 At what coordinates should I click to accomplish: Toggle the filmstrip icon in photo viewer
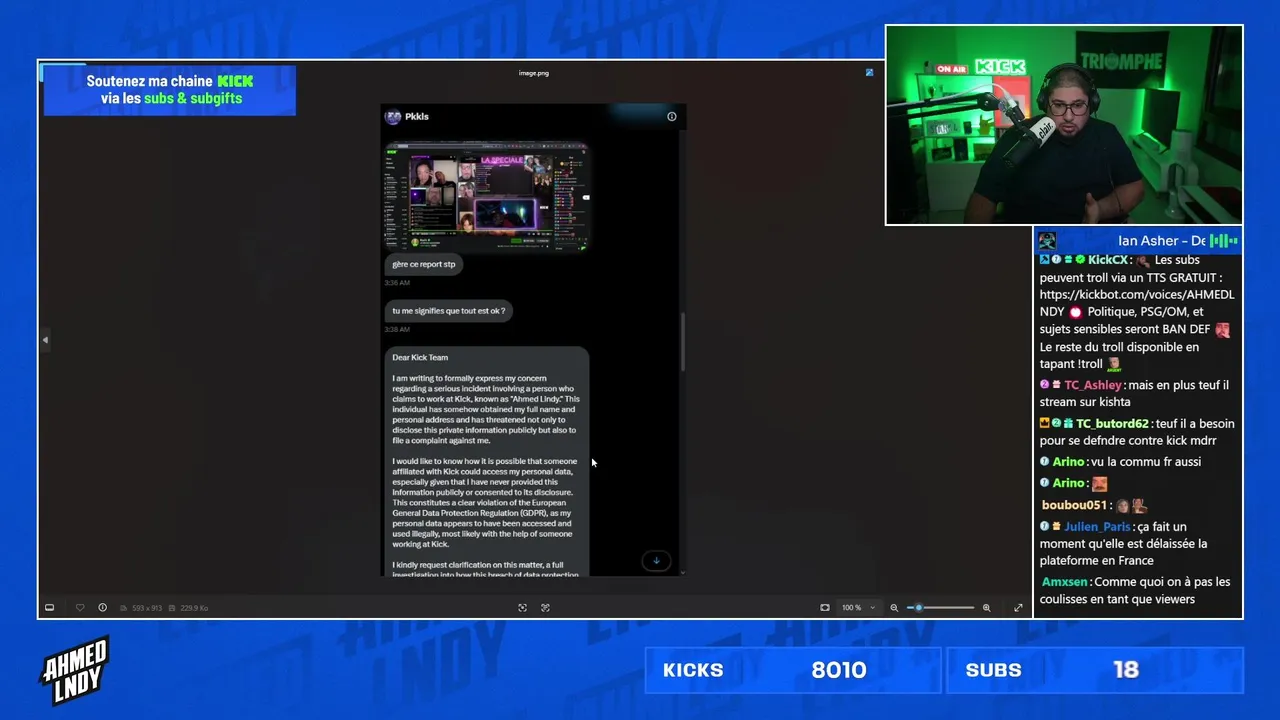pyautogui.click(x=49, y=607)
